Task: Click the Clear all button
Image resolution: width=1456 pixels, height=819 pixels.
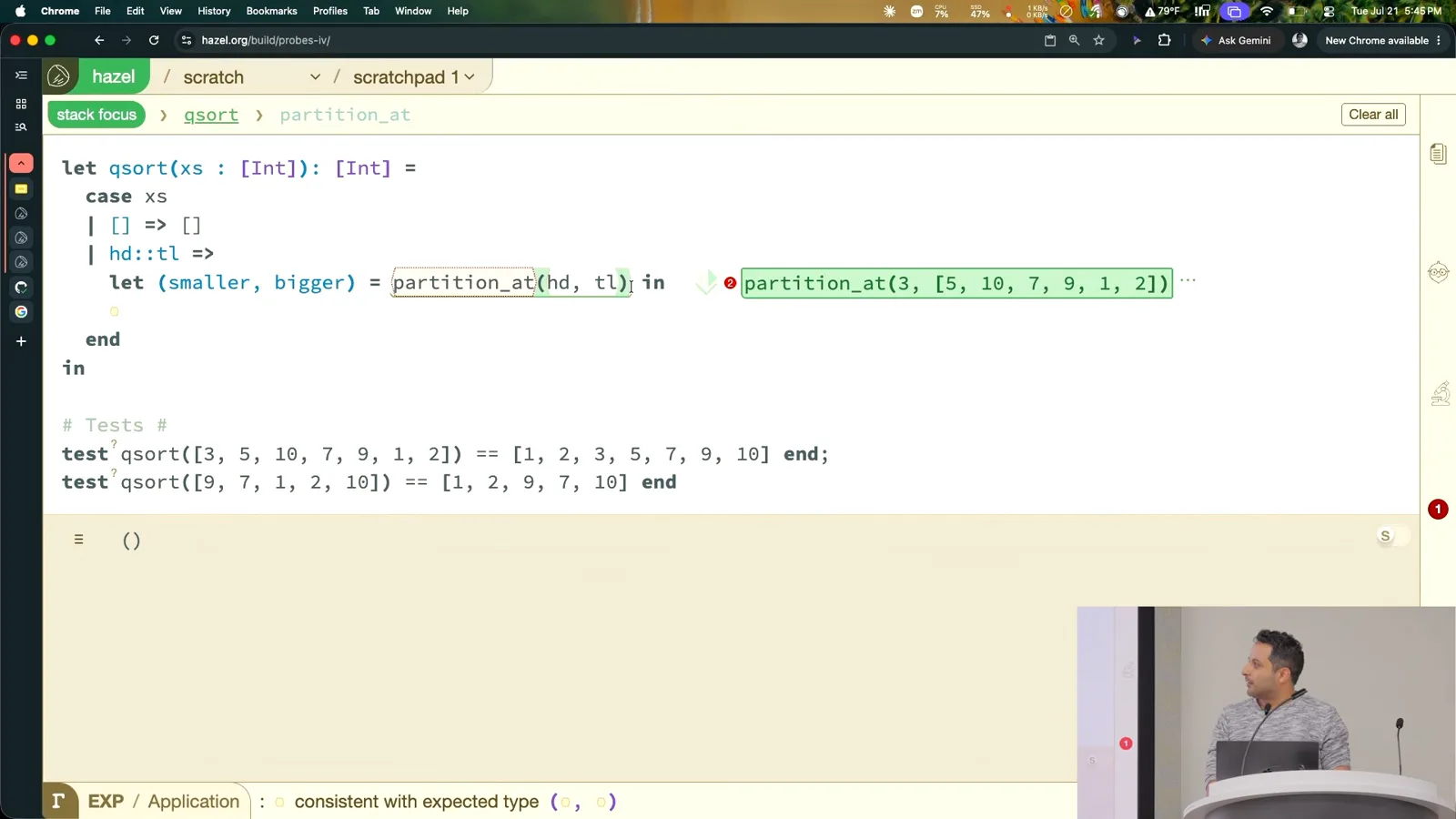Action: click(1373, 115)
